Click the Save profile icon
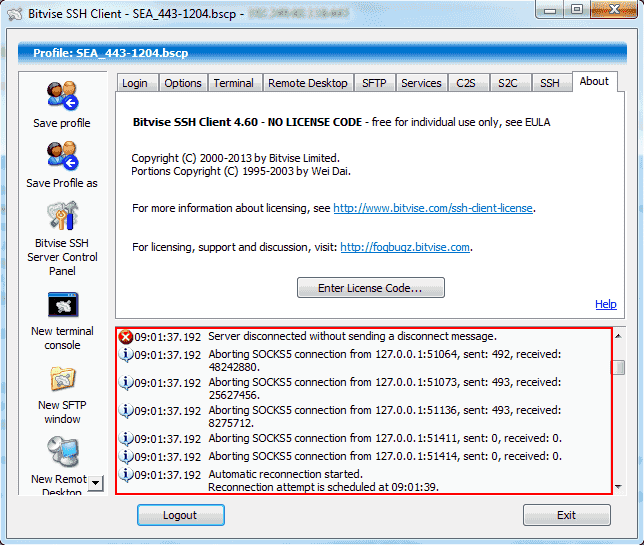644x545 pixels. (62, 96)
